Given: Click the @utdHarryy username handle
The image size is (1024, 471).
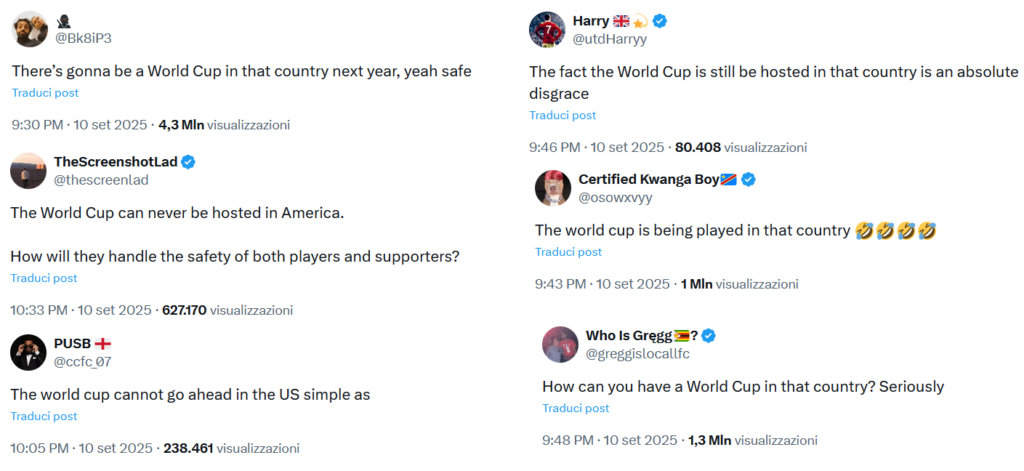Looking at the screenshot, I should (610, 39).
